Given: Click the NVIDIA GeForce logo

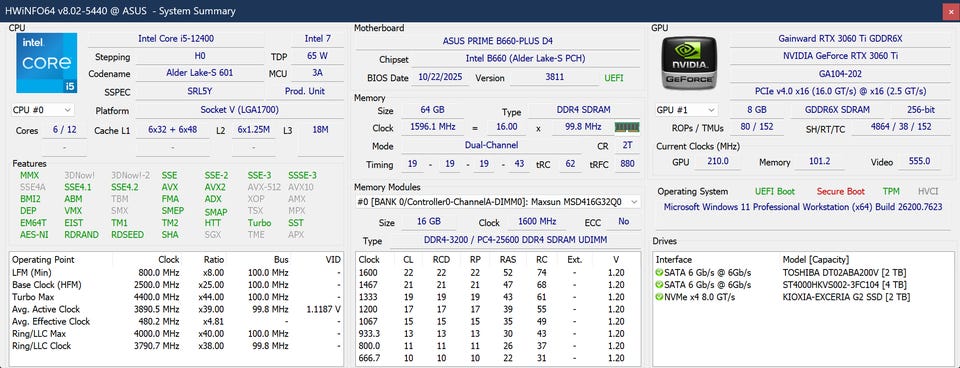Looking at the screenshot, I should 689,62.
